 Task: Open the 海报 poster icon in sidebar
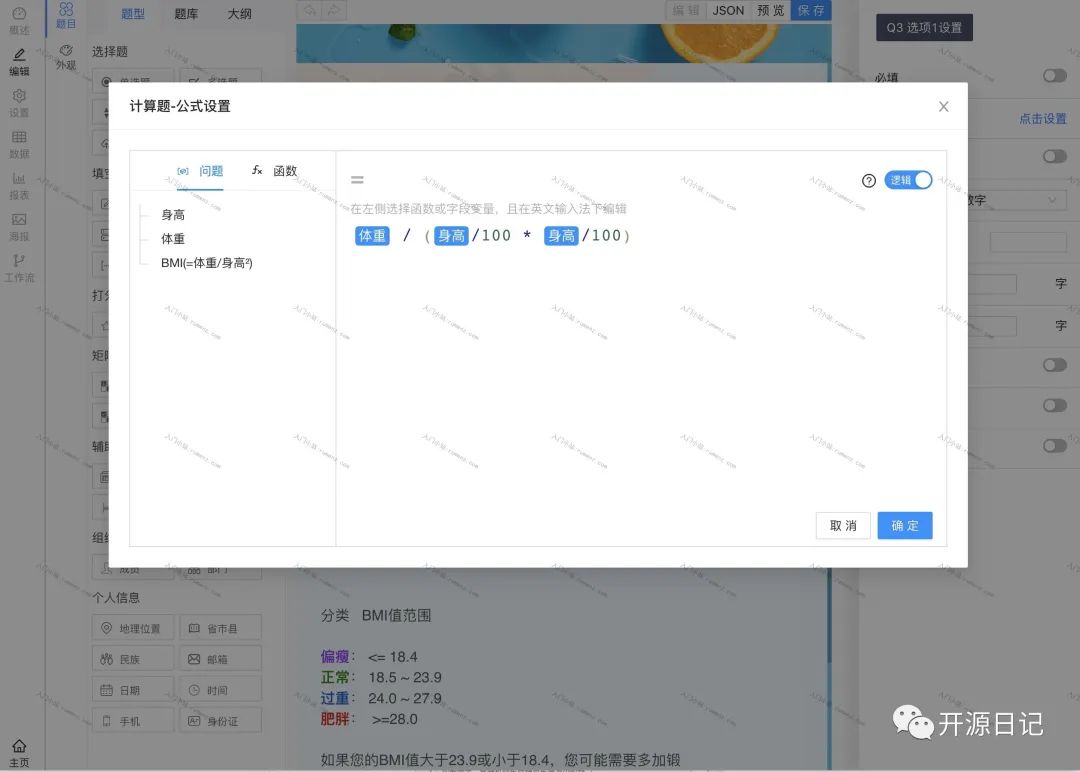click(x=19, y=220)
